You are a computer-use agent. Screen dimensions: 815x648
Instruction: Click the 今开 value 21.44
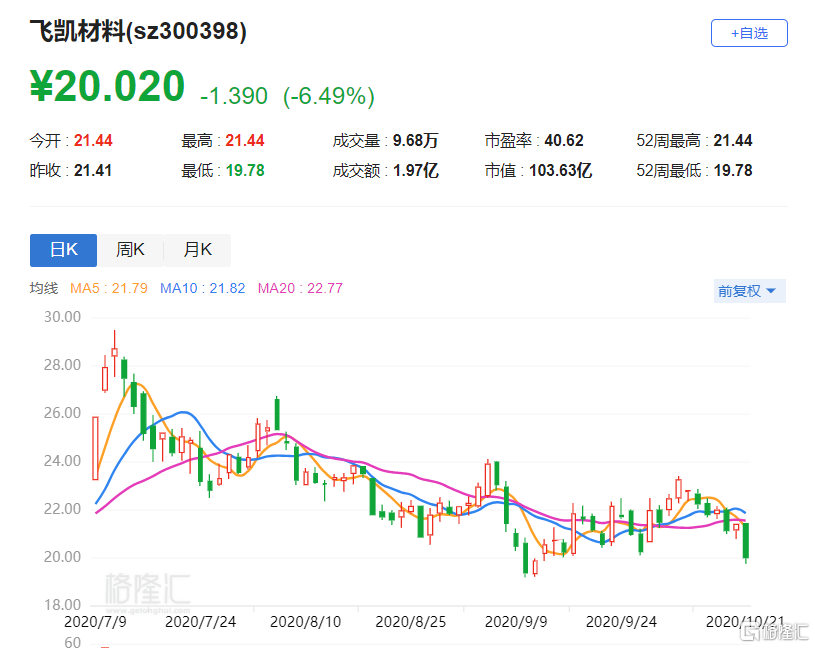coord(93,140)
